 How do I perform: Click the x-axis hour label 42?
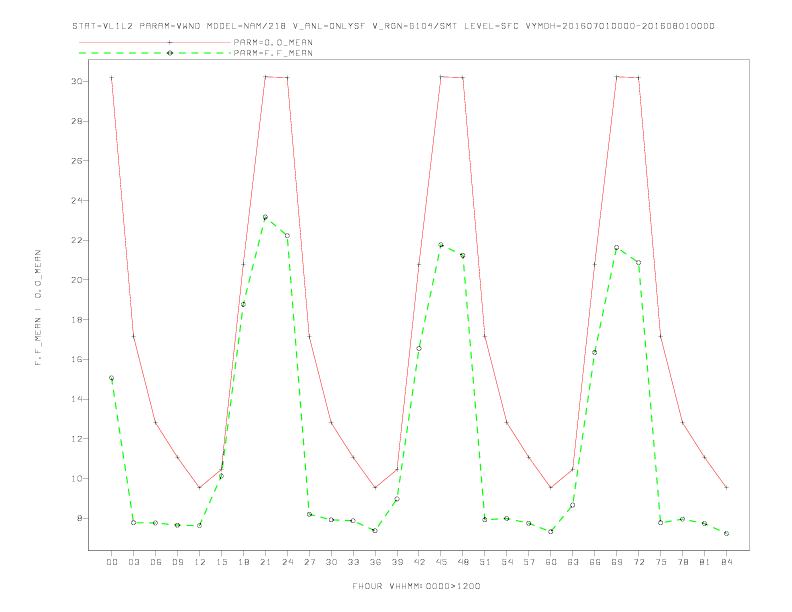coord(419,562)
